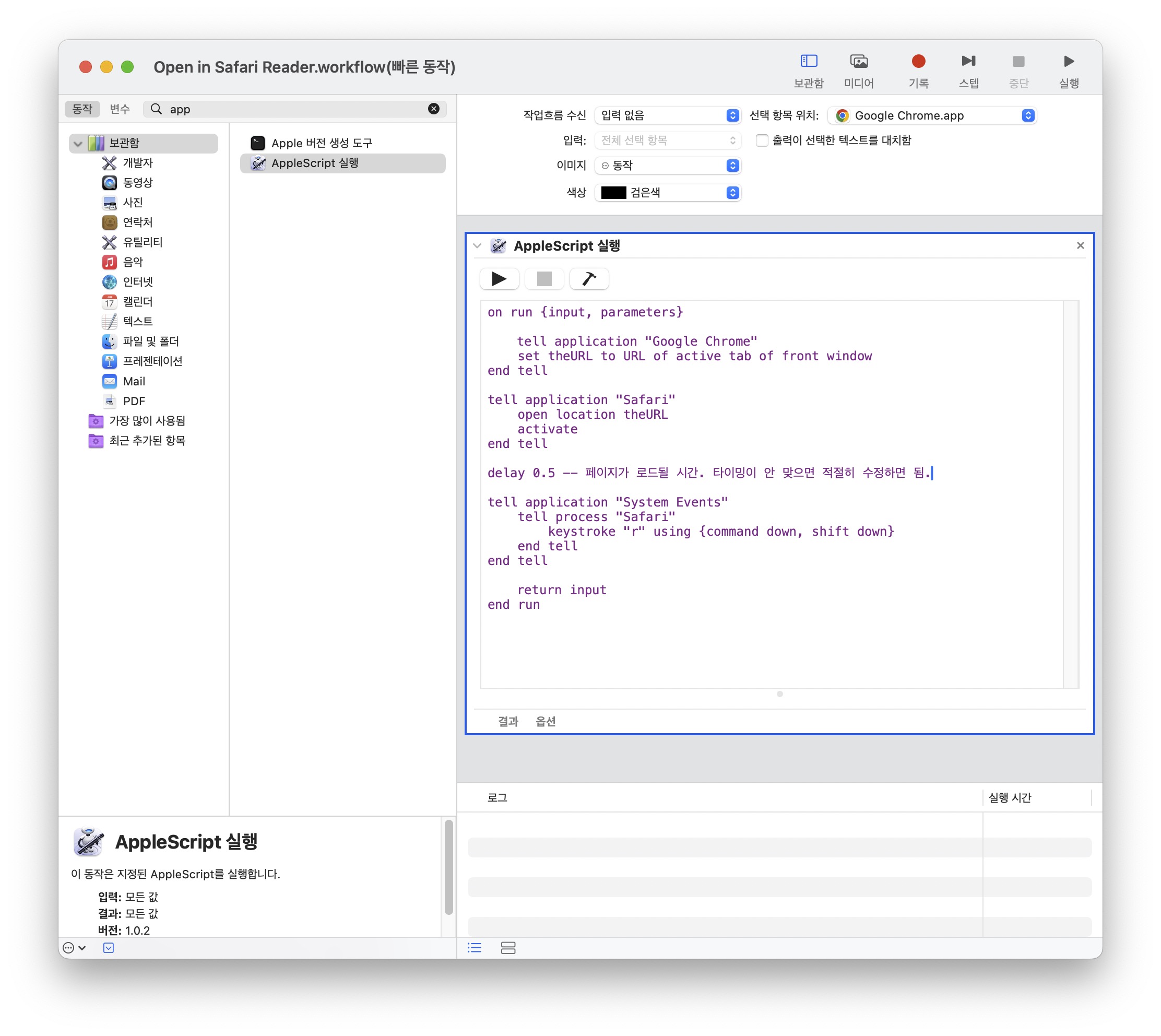
Task: Open Google Chrome.app location dropdown
Action: pos(932,115)
